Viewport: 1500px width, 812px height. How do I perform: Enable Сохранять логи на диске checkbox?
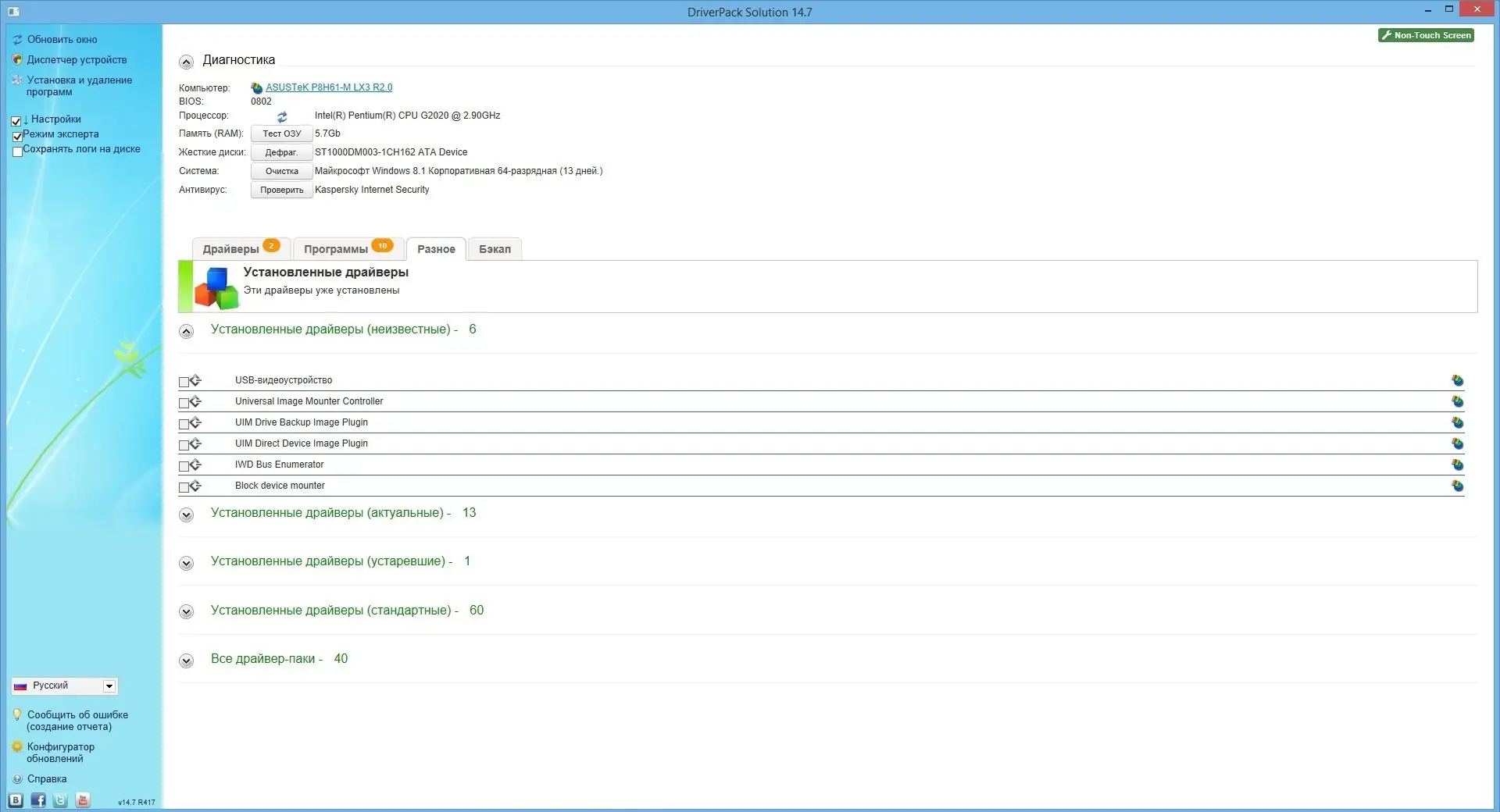coord(17,151)
